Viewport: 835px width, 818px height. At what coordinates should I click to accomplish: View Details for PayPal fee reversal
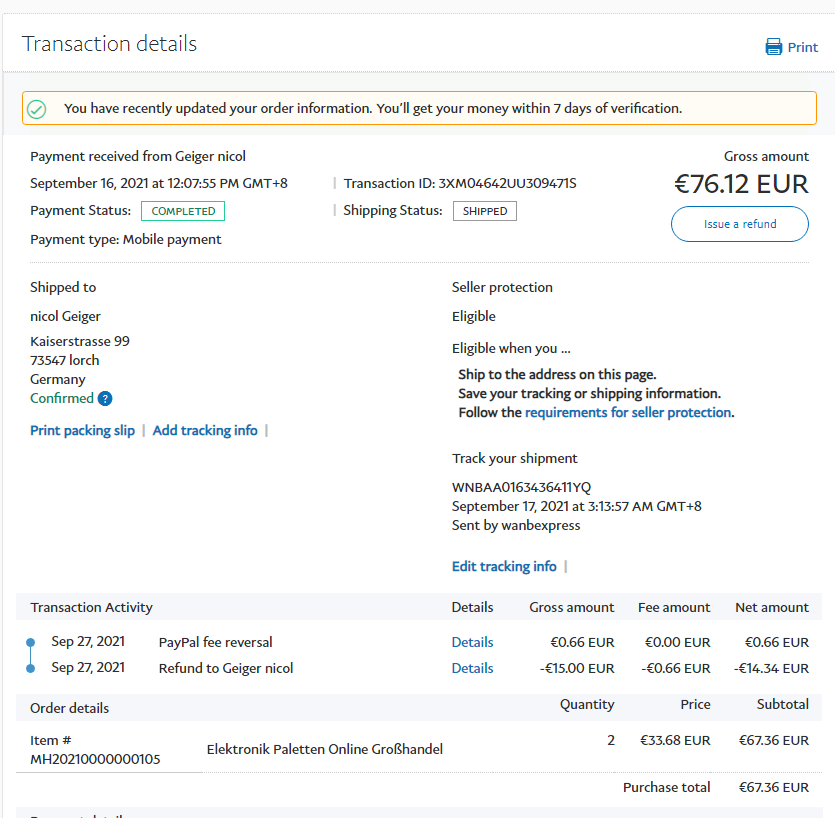click(x=472, y=642)
